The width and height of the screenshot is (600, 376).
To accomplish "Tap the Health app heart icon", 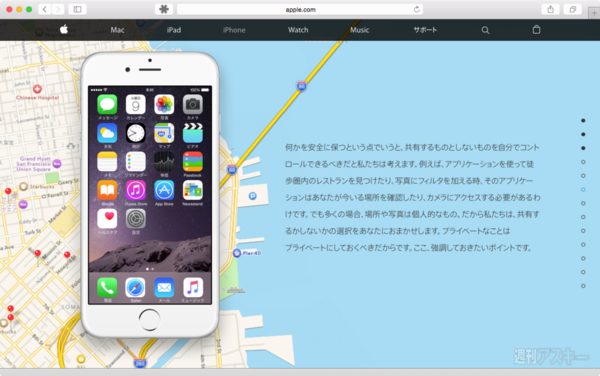I will pos(107,219).
